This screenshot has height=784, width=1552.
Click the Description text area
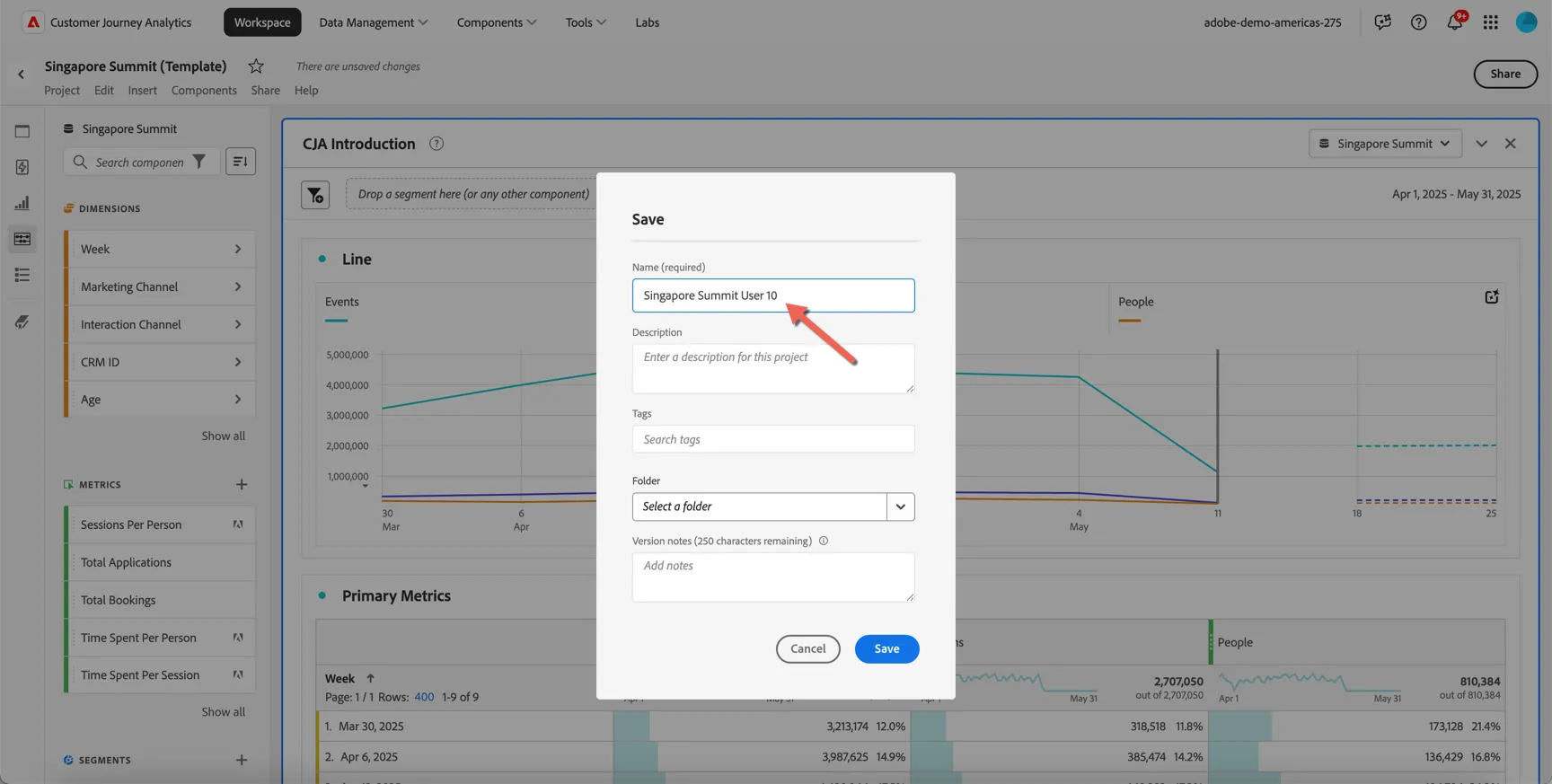click(x=773, y=368)
